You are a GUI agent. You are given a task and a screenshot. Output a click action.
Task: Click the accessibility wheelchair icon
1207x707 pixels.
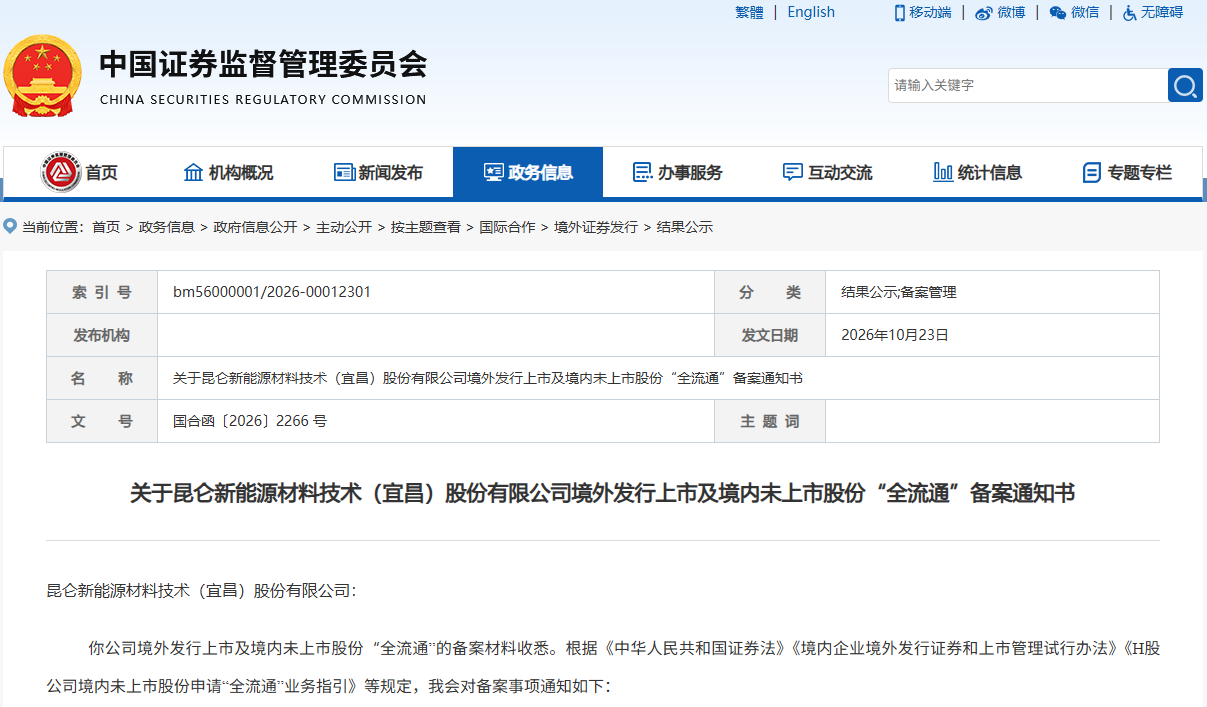point(1130,13)
